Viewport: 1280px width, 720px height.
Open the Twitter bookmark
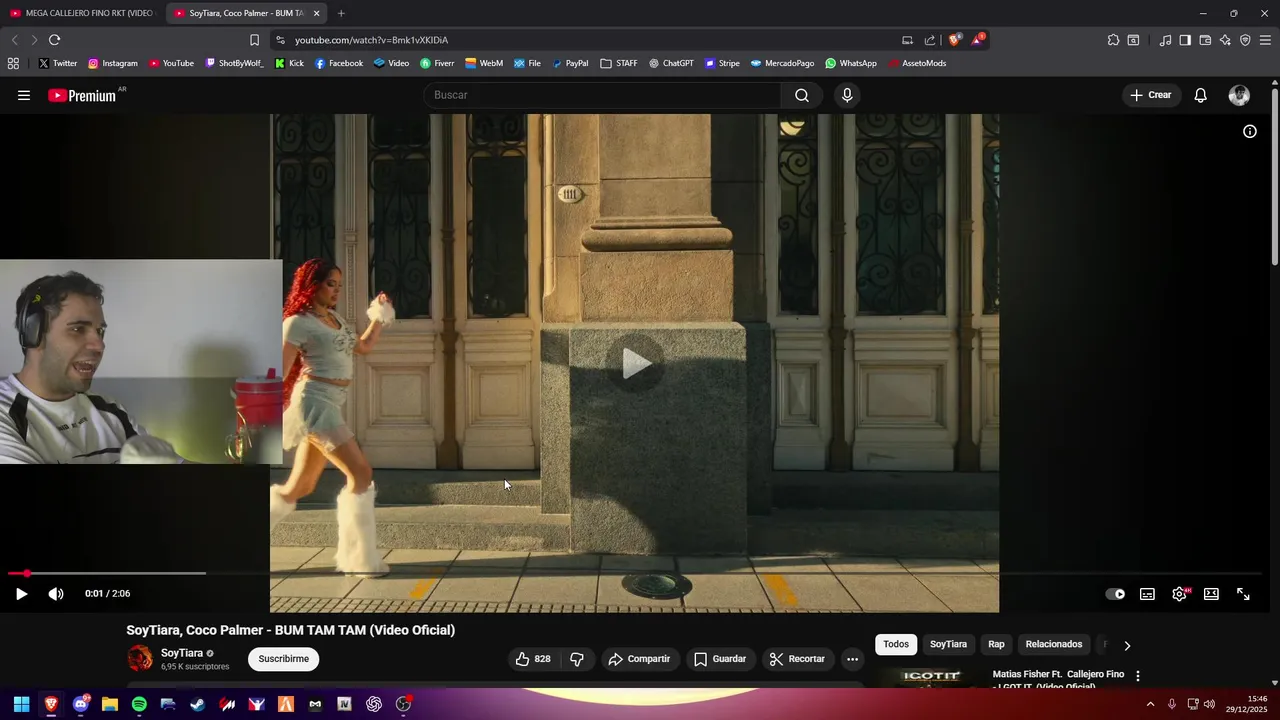tap(57, 63)
